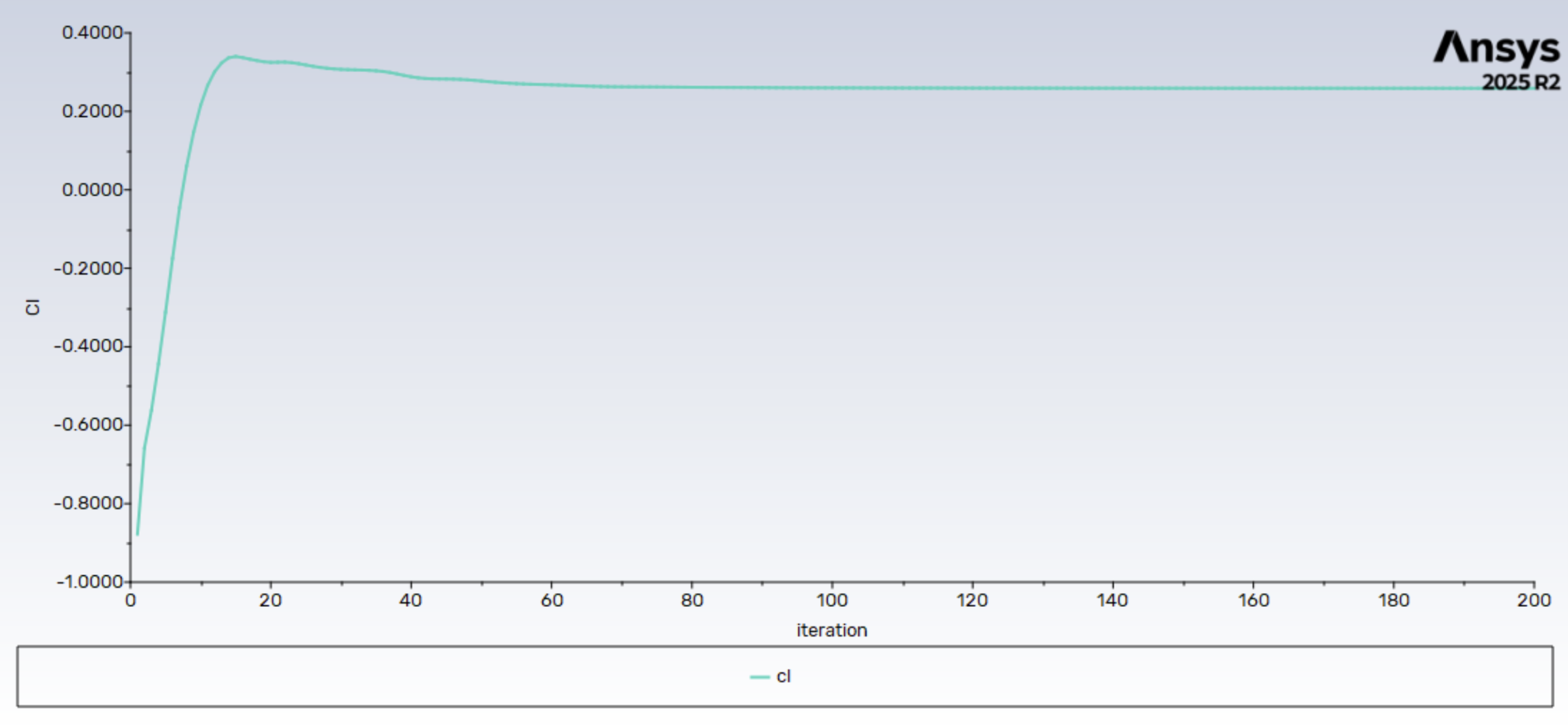Click the x-axis label 120
Image resolution: width=1568 pixels, height=726 pixels.
pyautogui.click(x=972, y=601)
